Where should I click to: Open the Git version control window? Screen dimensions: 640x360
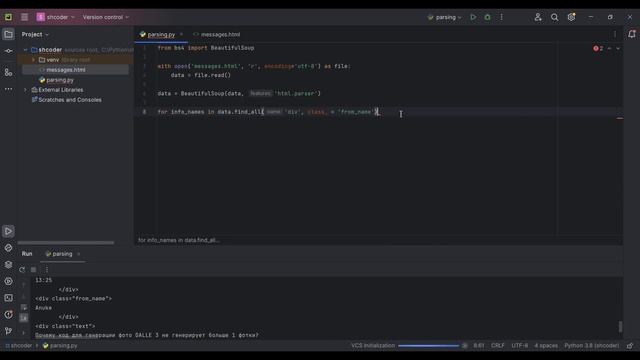point(8,331)
